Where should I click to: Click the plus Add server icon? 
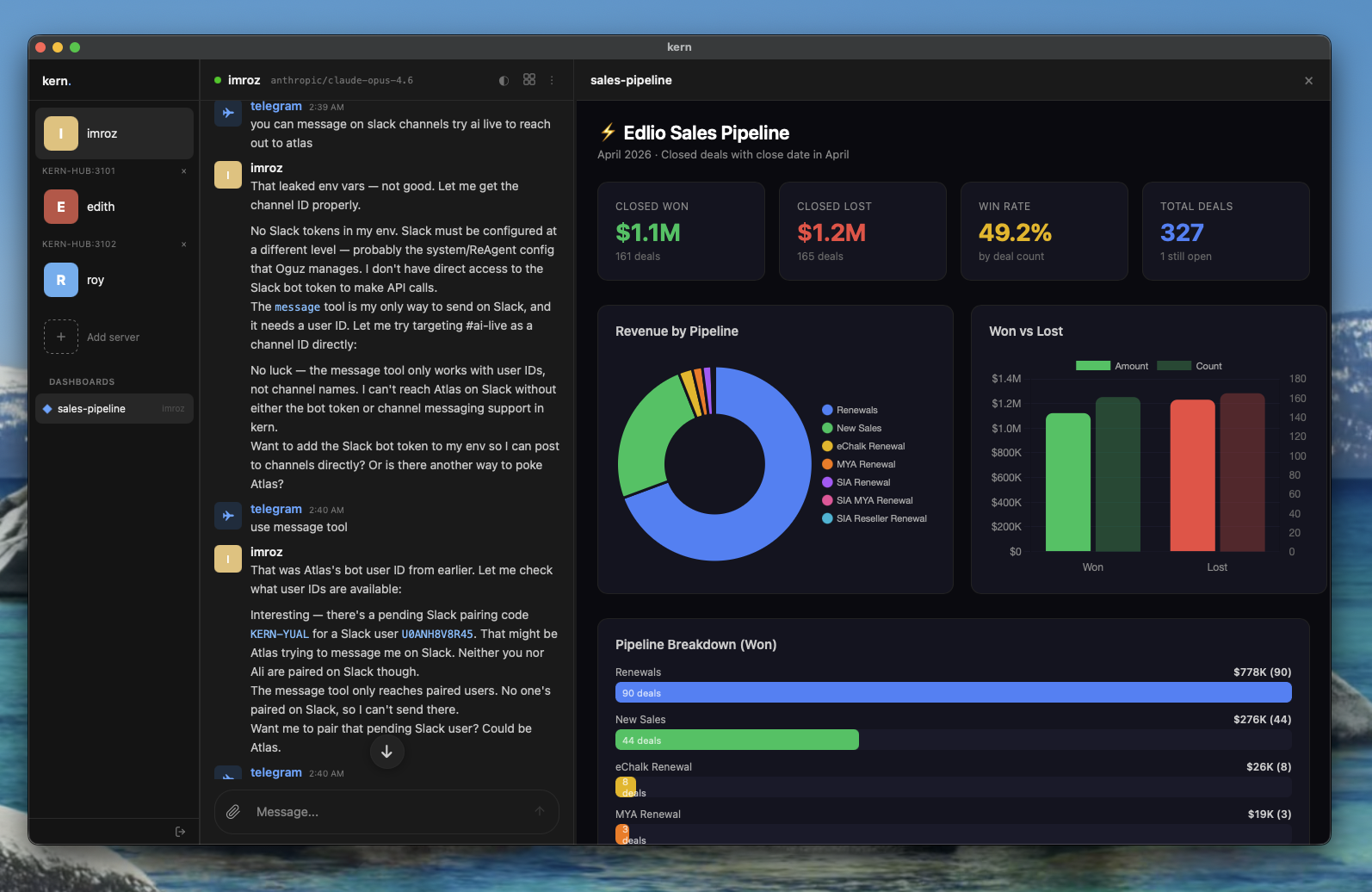tap(61, 337)
